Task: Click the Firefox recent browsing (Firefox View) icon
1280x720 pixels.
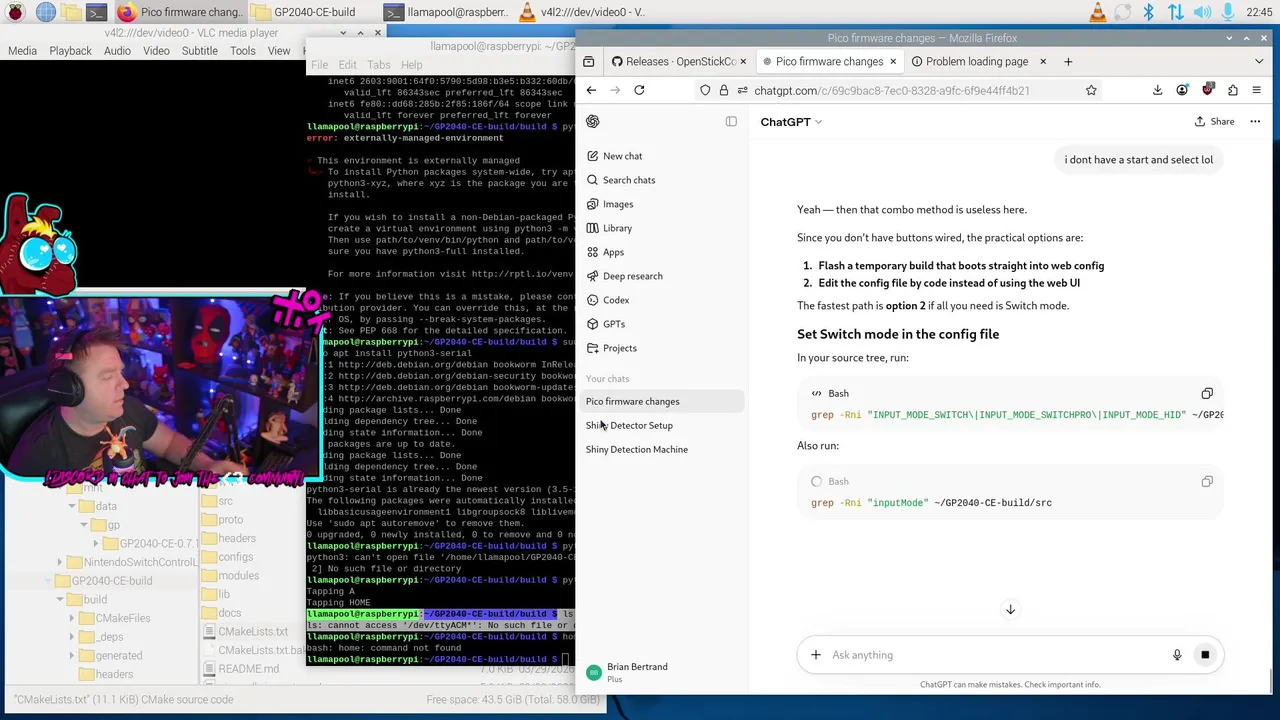Action: (589, 61)
